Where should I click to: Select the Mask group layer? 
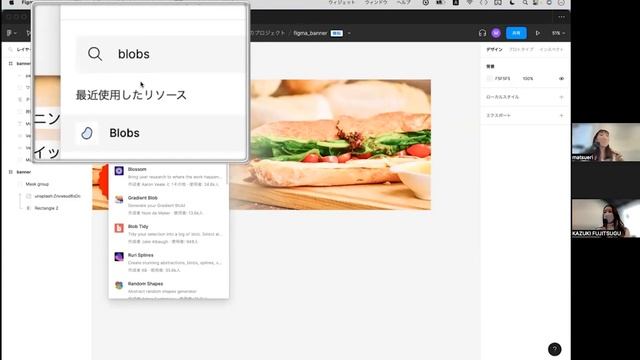click(x=37, y=184)
